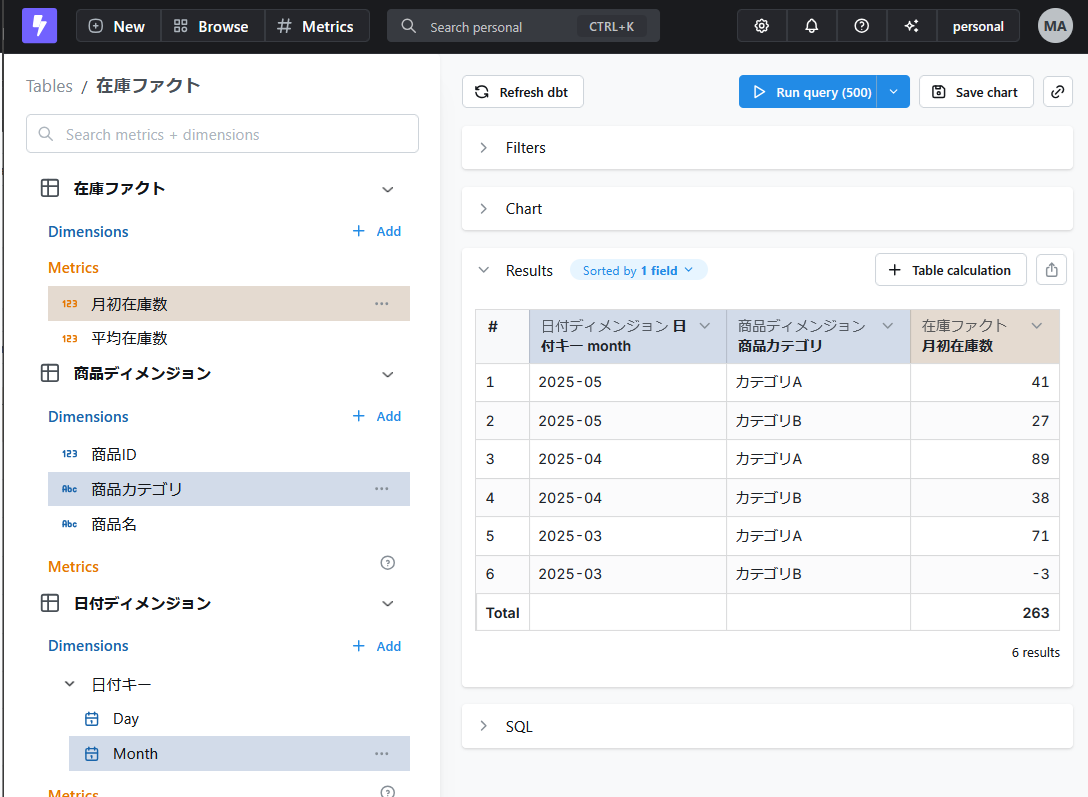Click the copy link icon button
The width and height of the screenshot is (1088, 797).
point(1057,92)
